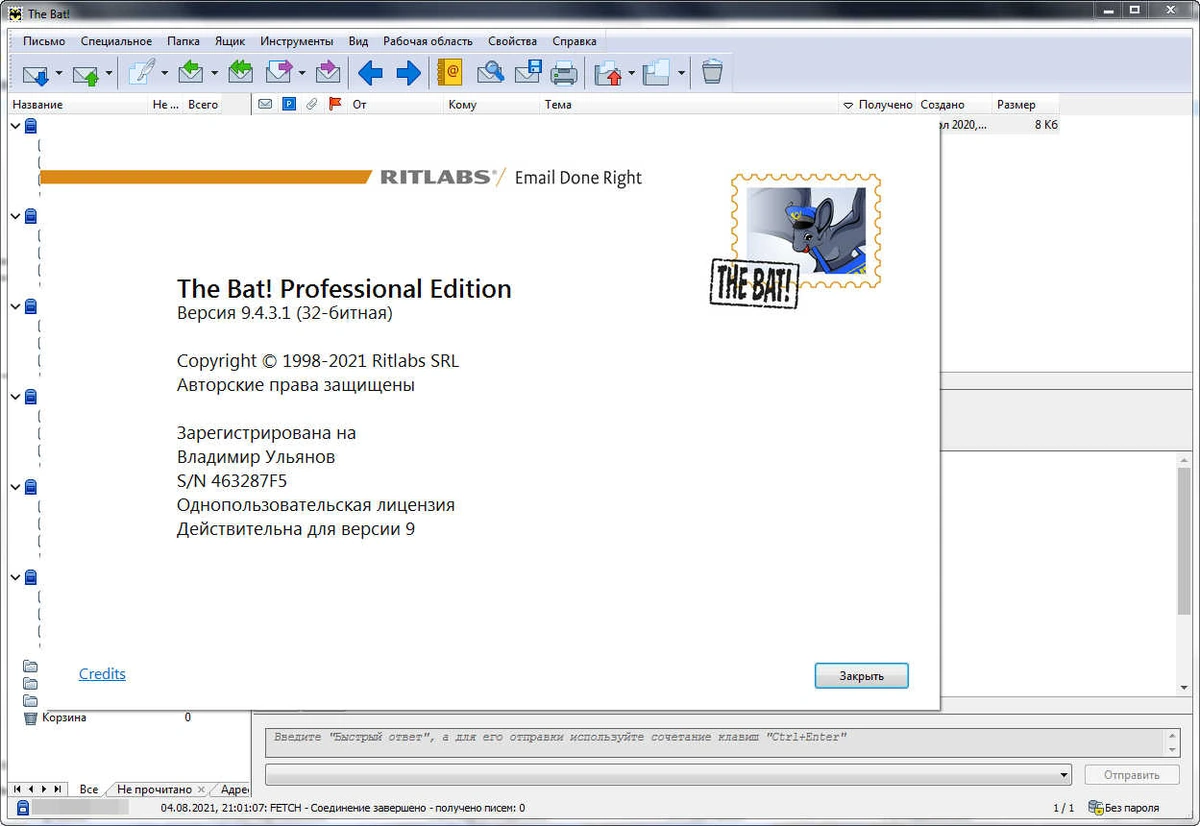Viewport: 1200px width, 826px height.
Task: Open the Рабочая область menu
Action: click(428, 42)
